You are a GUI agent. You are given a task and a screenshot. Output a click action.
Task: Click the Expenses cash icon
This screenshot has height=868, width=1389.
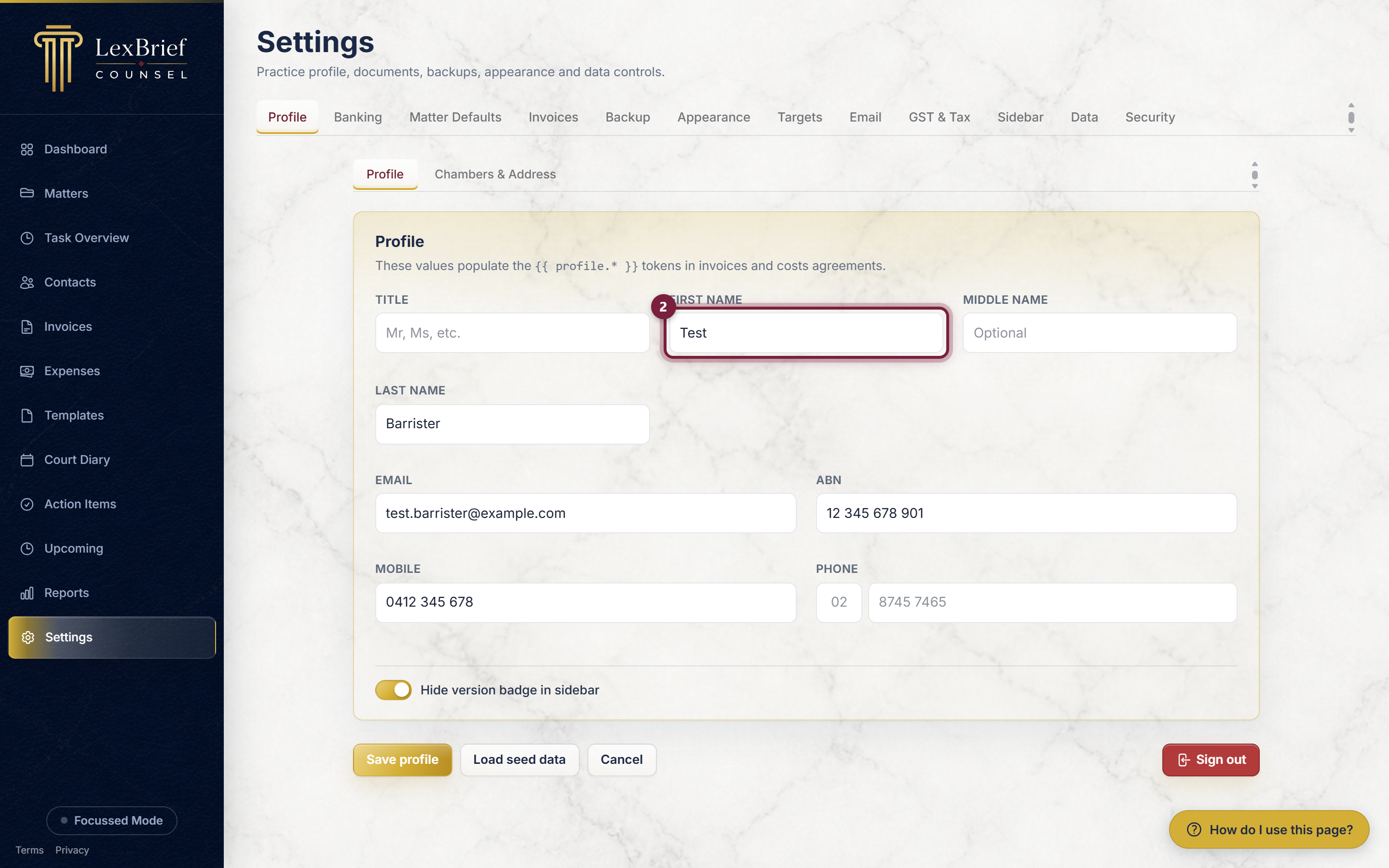(x=27, y=371)
